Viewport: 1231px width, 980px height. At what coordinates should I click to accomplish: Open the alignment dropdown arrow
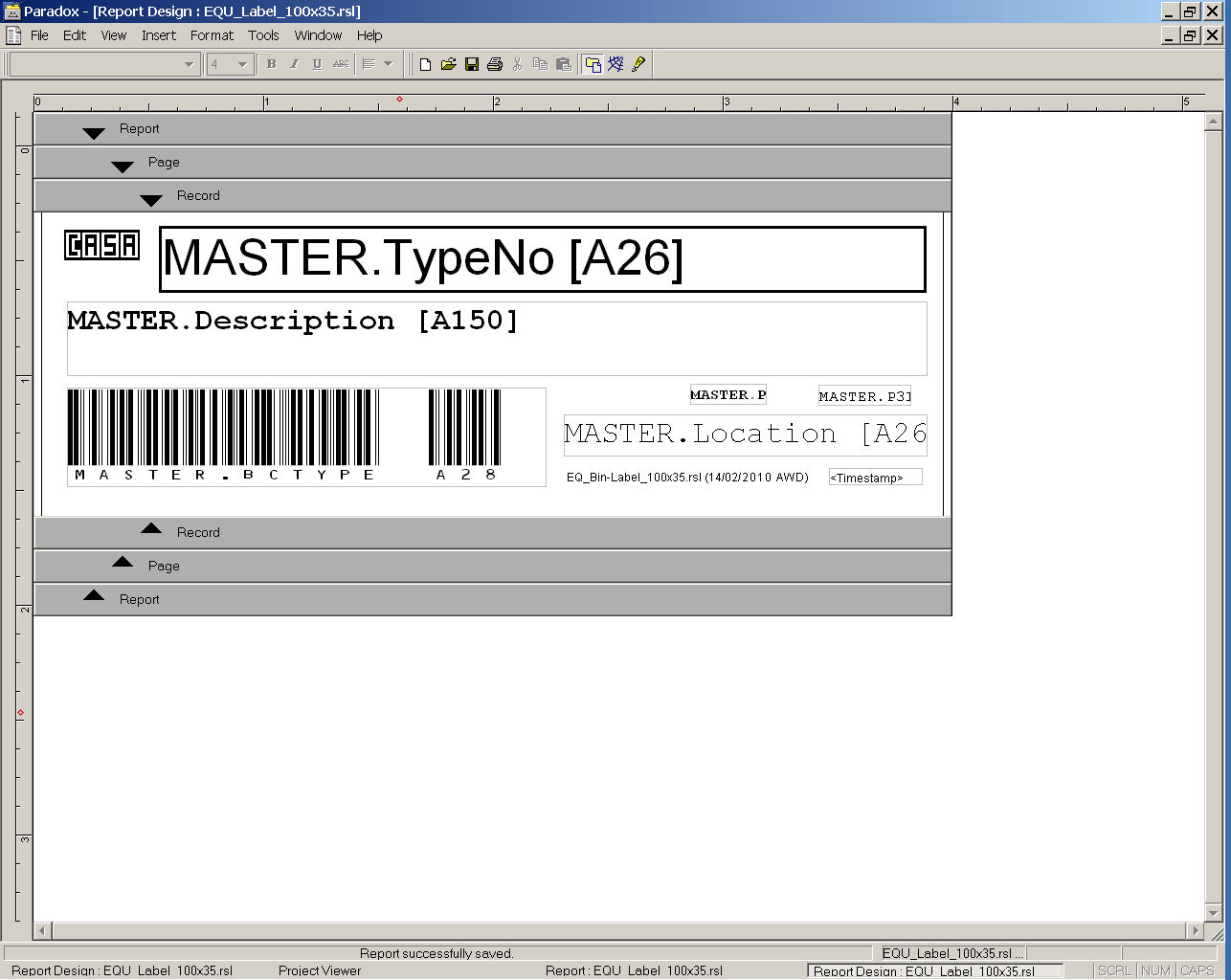(388, 64)
